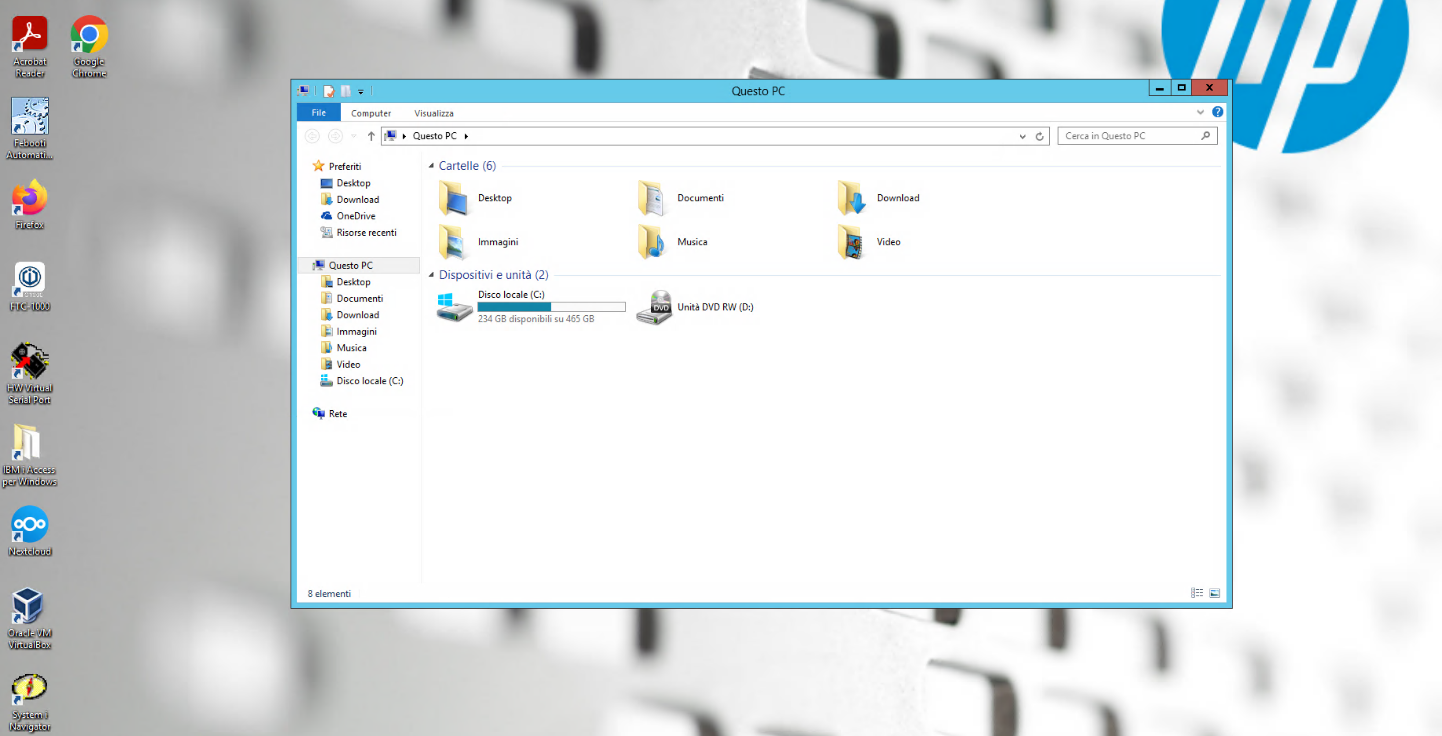This screenshot has width=1442, height=736.
Task: Switch to the Computer ribbon tab
Action: click(371, 113)
